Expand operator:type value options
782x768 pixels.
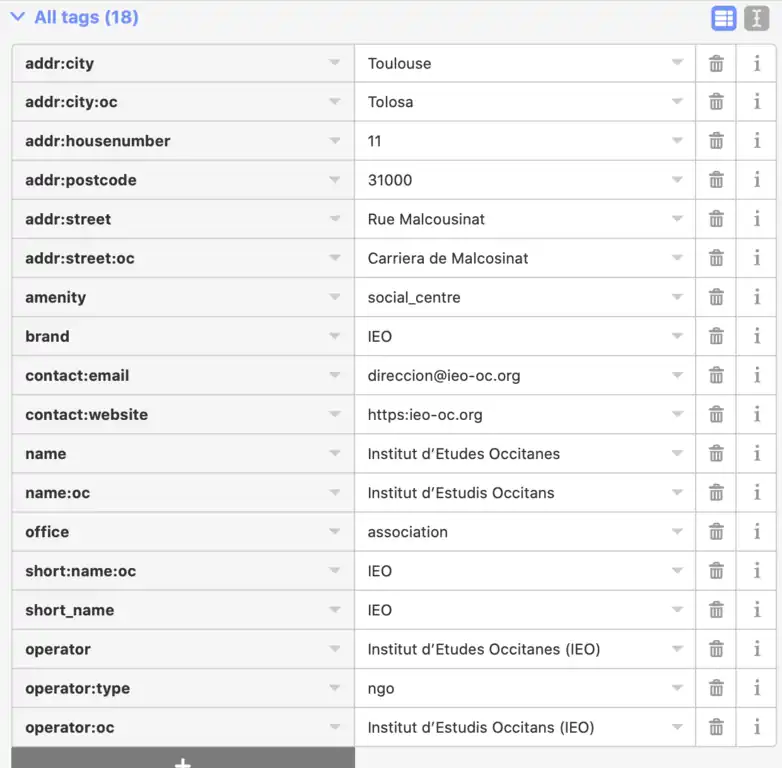(x=677, y=689)
